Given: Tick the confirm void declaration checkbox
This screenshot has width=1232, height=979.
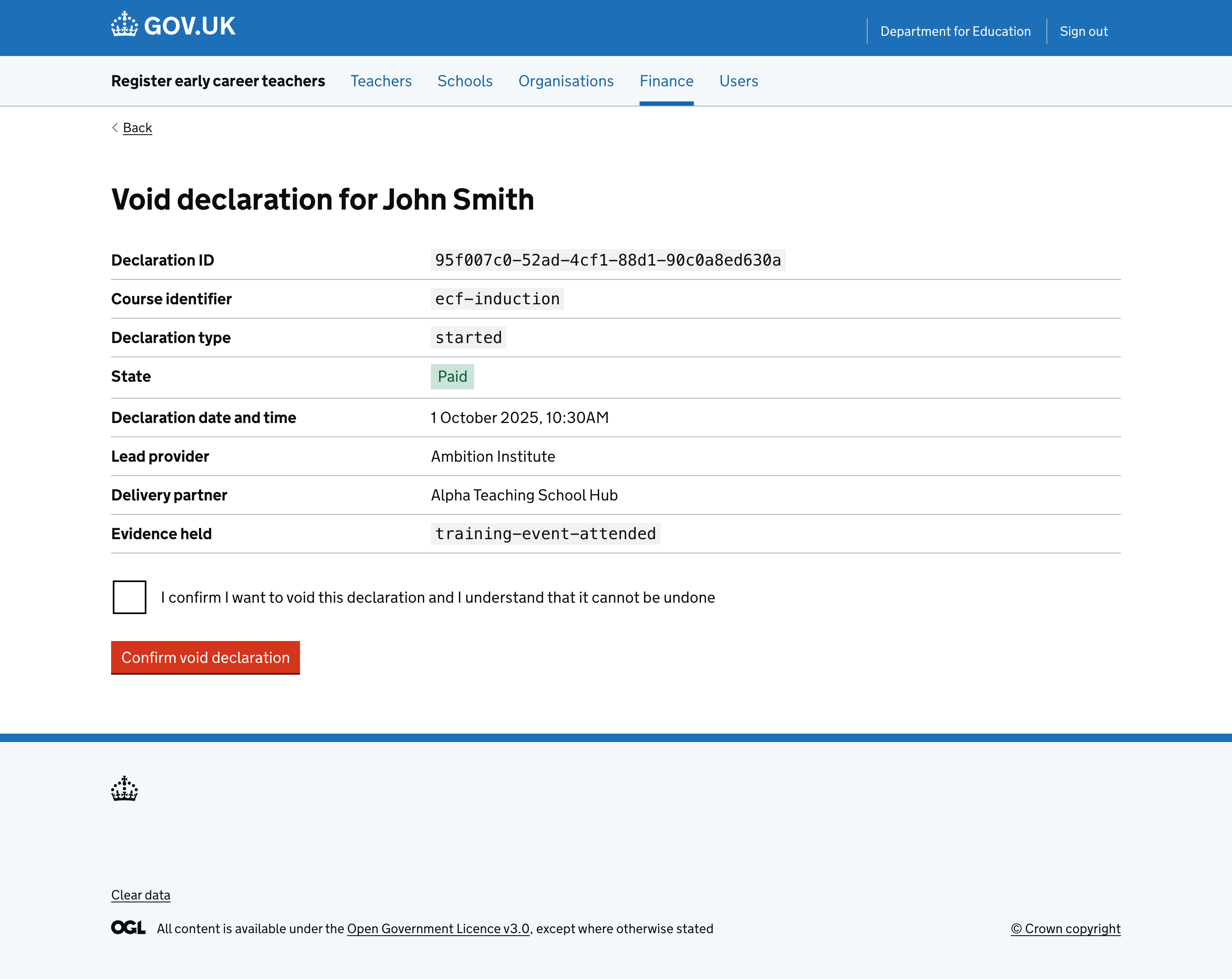Looking at the screenshot, I should point(130,597).
